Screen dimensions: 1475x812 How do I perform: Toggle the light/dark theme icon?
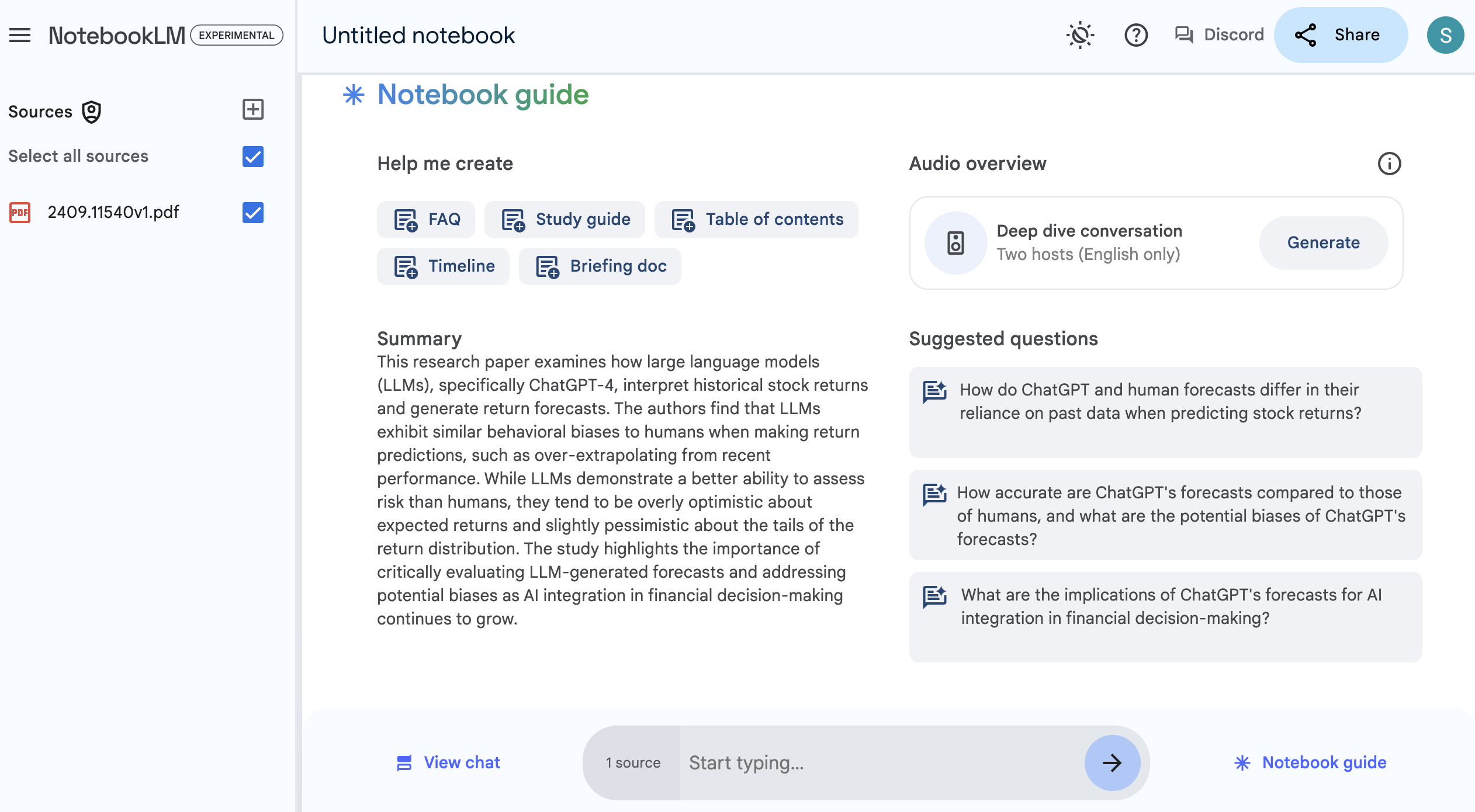[1080, 35]
